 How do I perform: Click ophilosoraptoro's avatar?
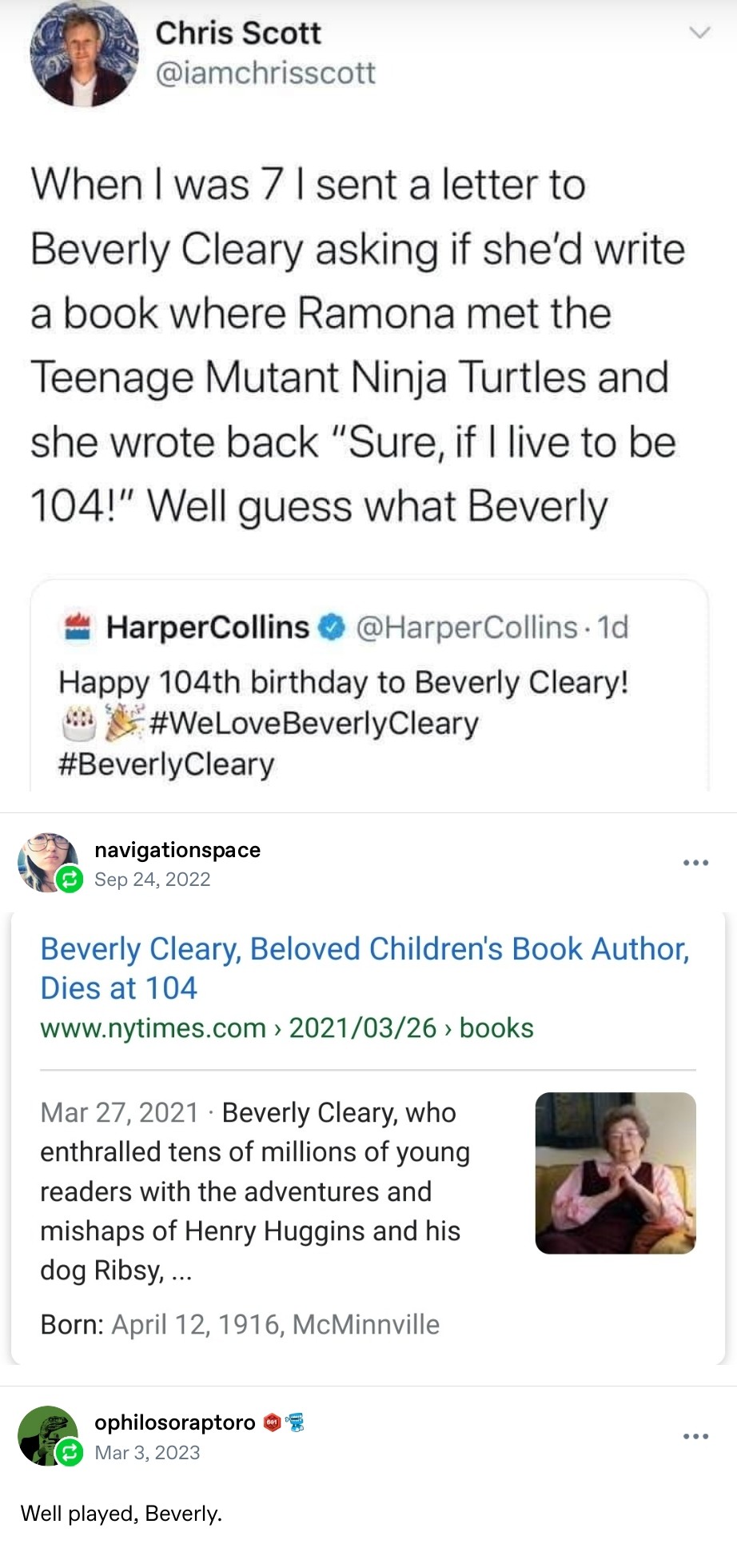point(46,1434)
